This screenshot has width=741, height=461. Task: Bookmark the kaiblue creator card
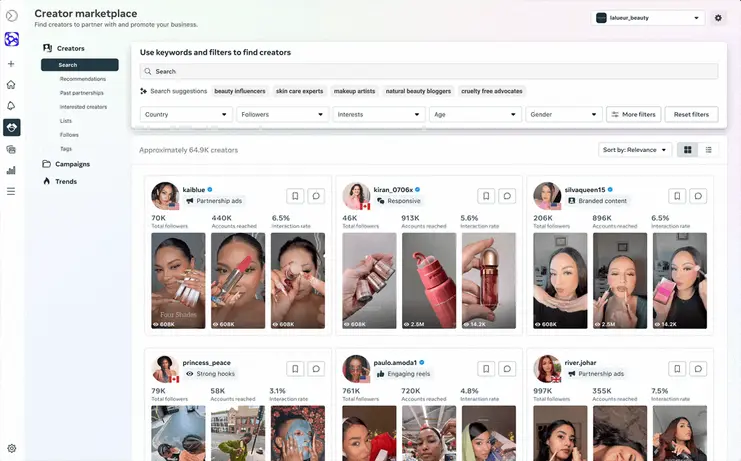pos(295,196)
